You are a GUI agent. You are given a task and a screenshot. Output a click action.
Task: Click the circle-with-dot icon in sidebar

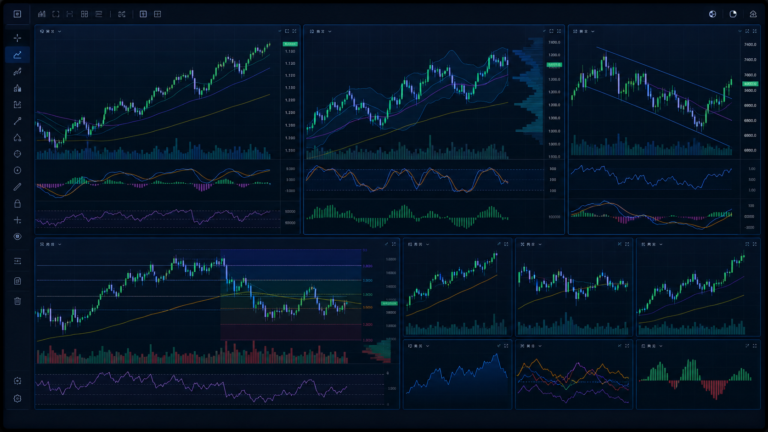click(18, 170)
